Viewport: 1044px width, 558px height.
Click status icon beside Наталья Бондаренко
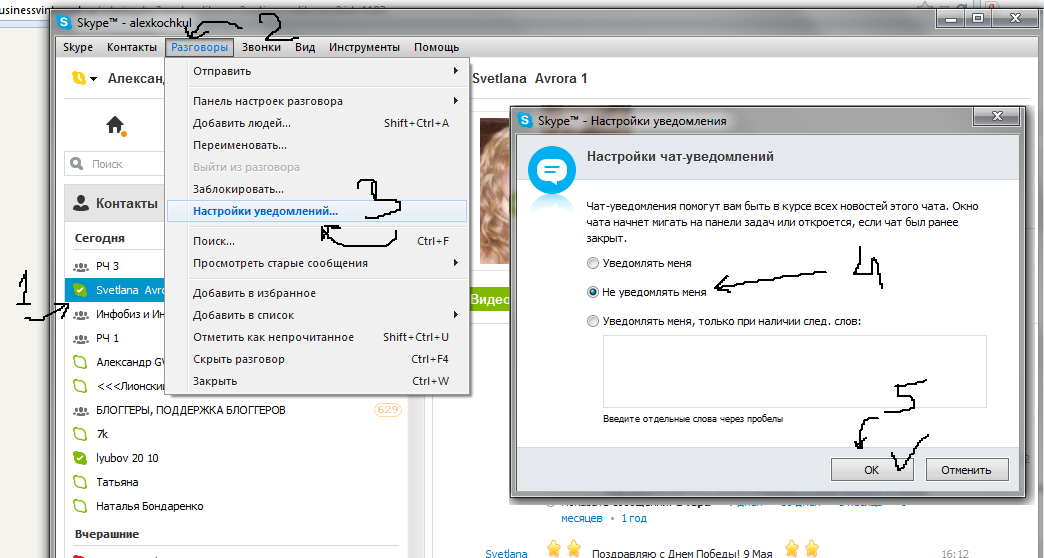point(80,506)
